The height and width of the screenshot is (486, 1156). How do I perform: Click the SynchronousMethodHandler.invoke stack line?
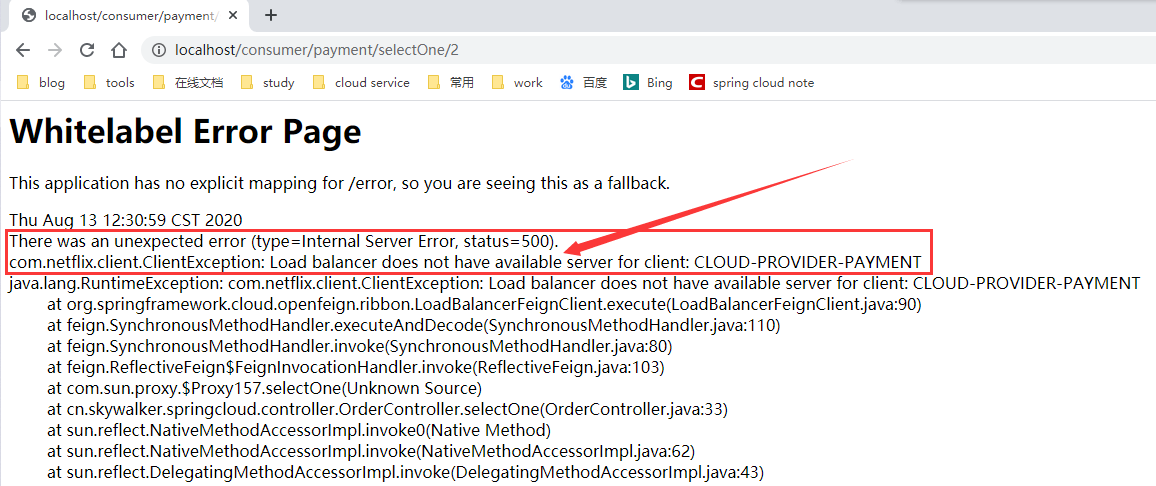pos(360,346)
